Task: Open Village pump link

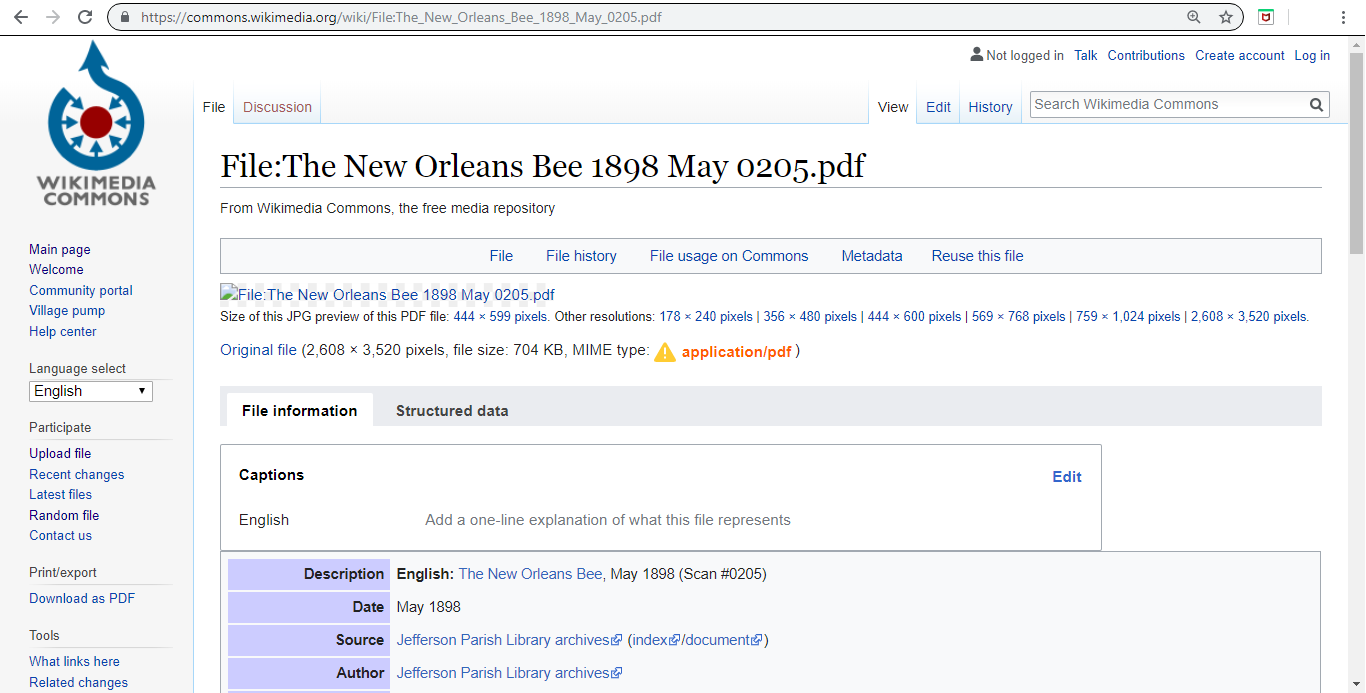Action: (67, 311)
